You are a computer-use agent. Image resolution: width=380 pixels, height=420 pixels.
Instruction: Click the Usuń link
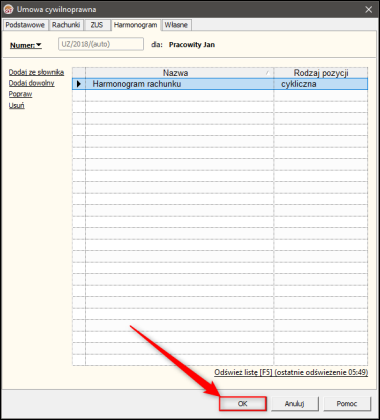click(16, 106)
